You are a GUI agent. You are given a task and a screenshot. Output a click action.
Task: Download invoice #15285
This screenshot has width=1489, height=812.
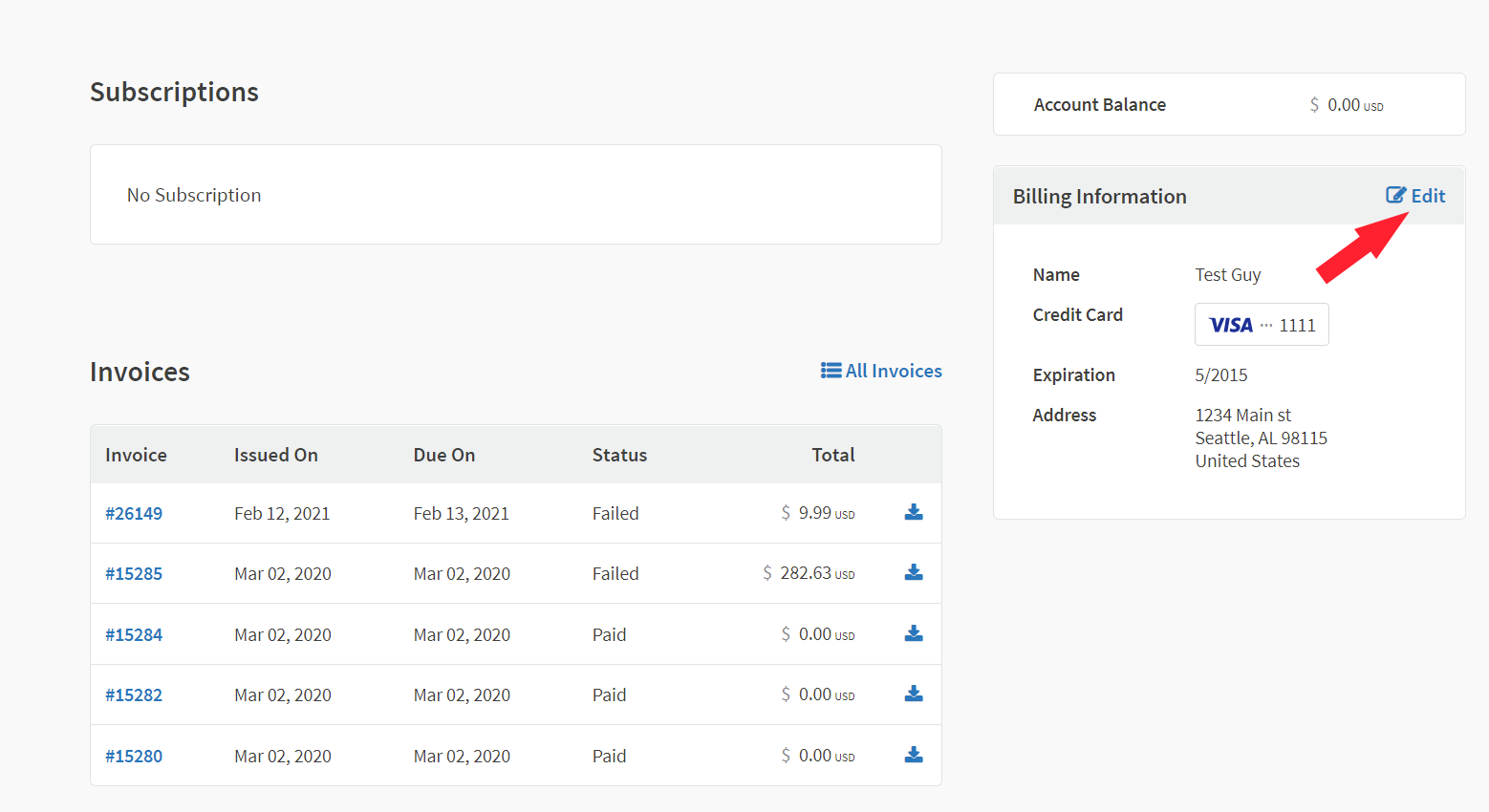click(914, 572)
